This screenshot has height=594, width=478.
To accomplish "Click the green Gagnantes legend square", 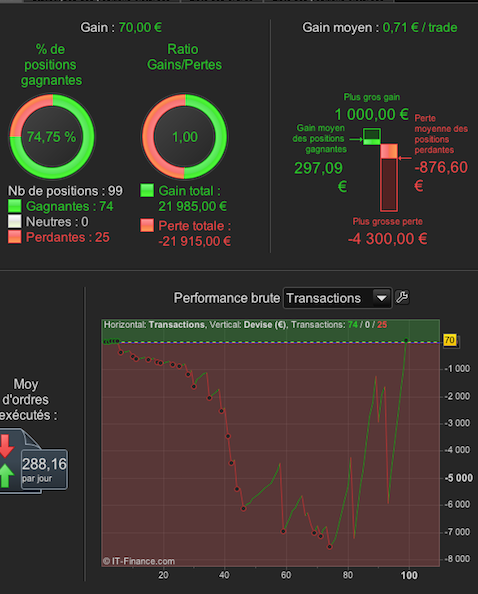I will click(15, 206).
